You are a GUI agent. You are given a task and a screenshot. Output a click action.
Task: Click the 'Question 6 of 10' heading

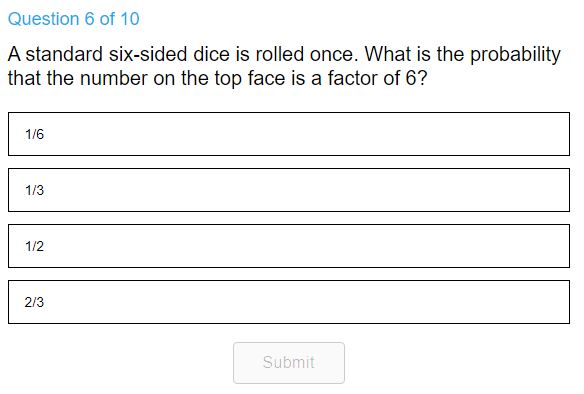(74, 19)
